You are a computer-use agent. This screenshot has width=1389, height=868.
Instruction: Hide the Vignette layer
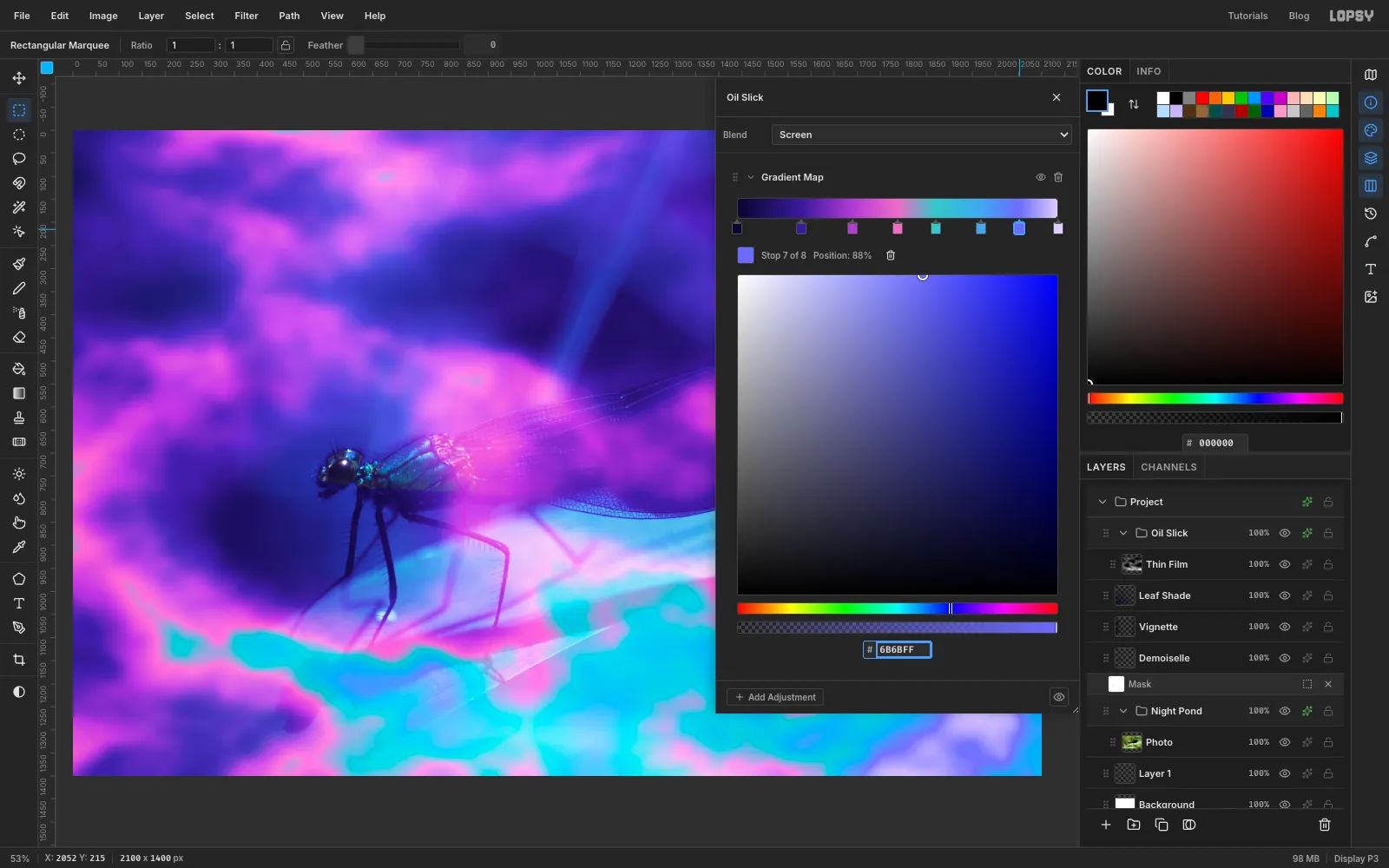tap(1285, 627)
